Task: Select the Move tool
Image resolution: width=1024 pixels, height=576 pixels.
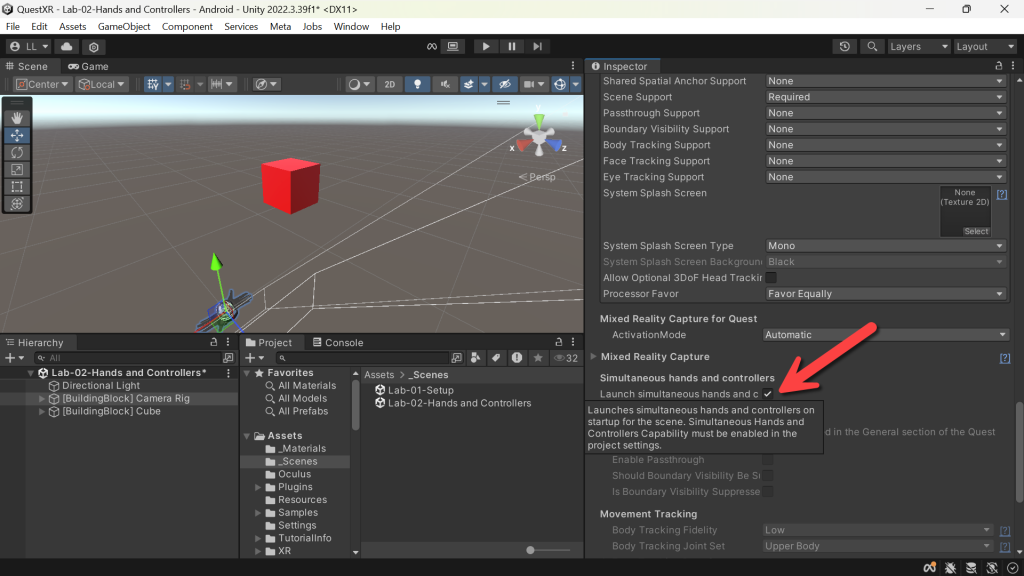Action: (x=17, y=135)
